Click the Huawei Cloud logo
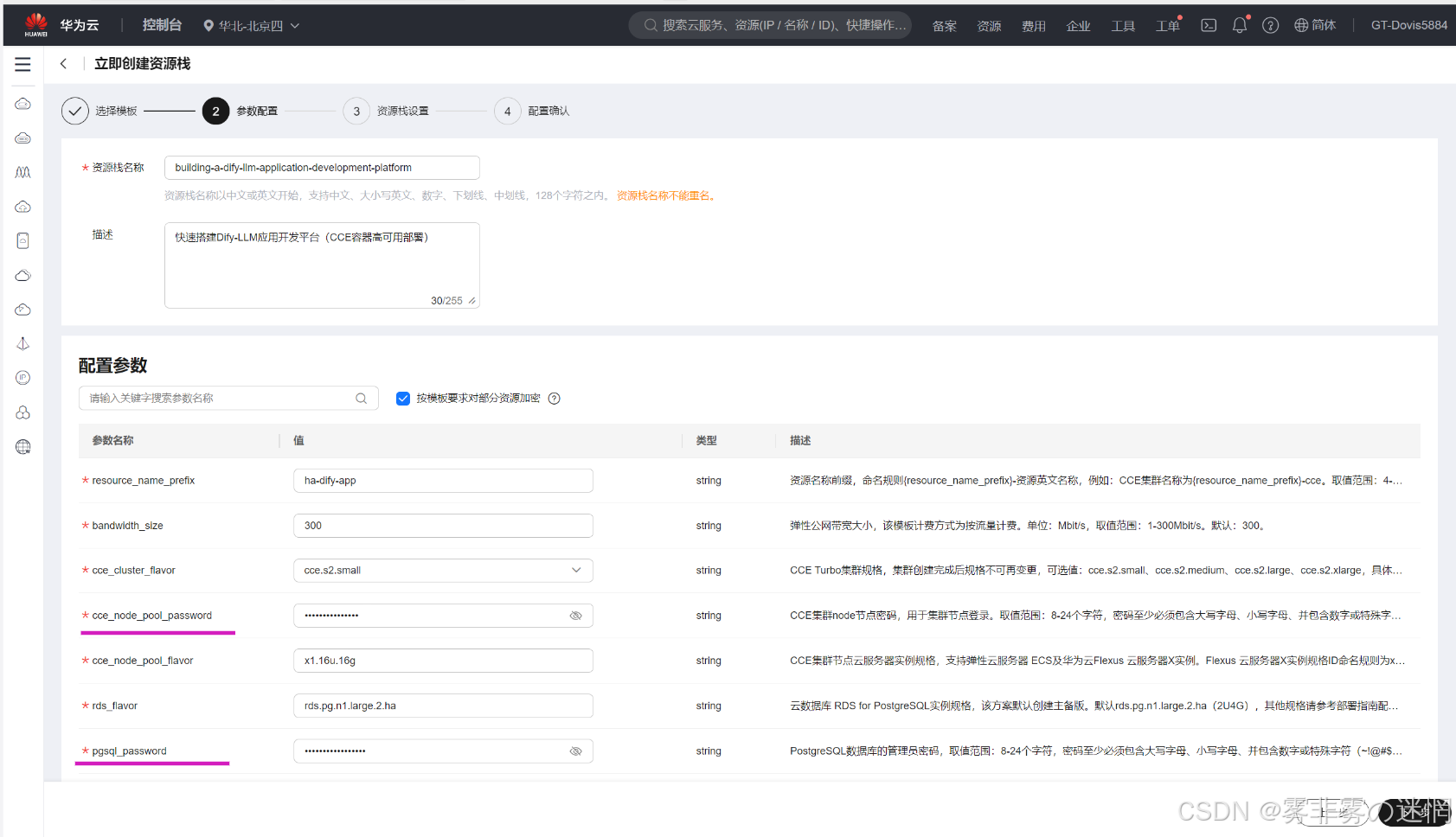Image resolution: width=1456 pixels, height=837 pixels. 36,24
